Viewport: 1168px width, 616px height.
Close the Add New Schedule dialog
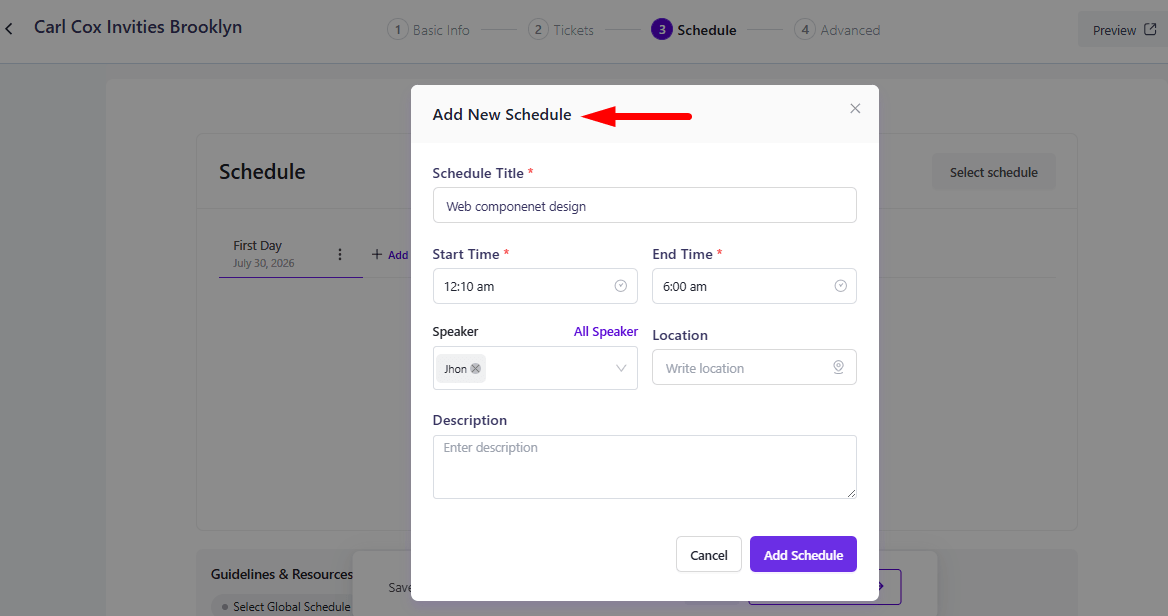click(x=855, y=109)
